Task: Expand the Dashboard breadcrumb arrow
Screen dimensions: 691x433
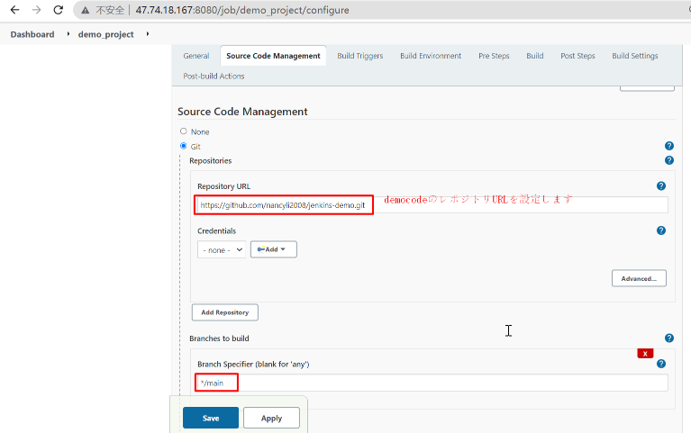Action: [x=68, y=34]
